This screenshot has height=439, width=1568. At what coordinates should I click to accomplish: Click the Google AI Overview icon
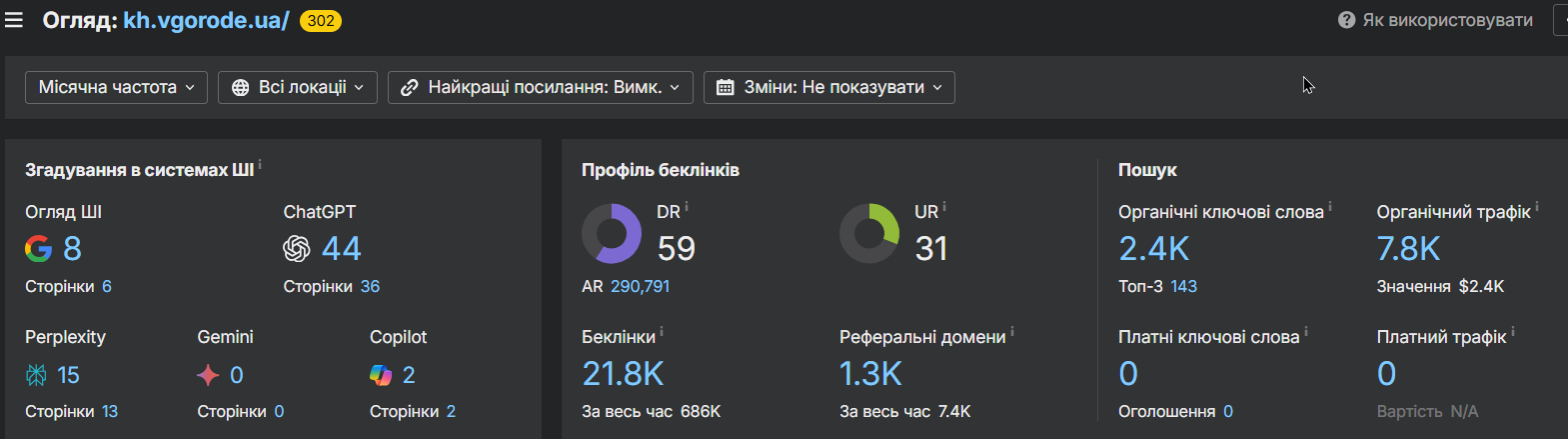tap(39, 248)
